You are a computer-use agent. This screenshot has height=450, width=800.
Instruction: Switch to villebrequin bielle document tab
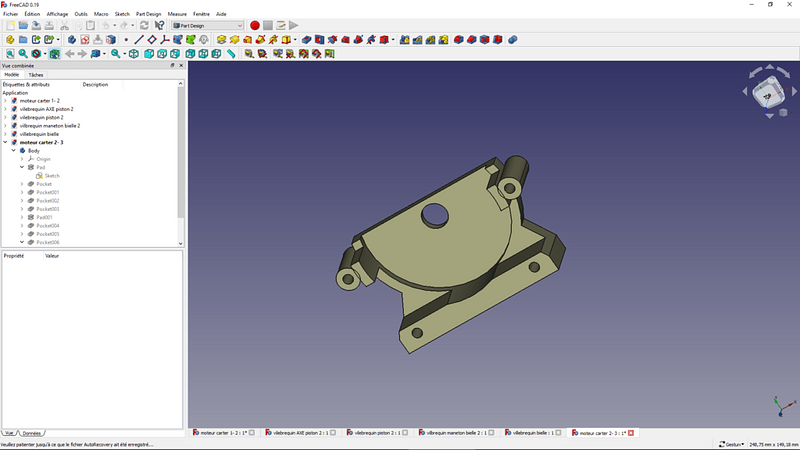point(533,433)
